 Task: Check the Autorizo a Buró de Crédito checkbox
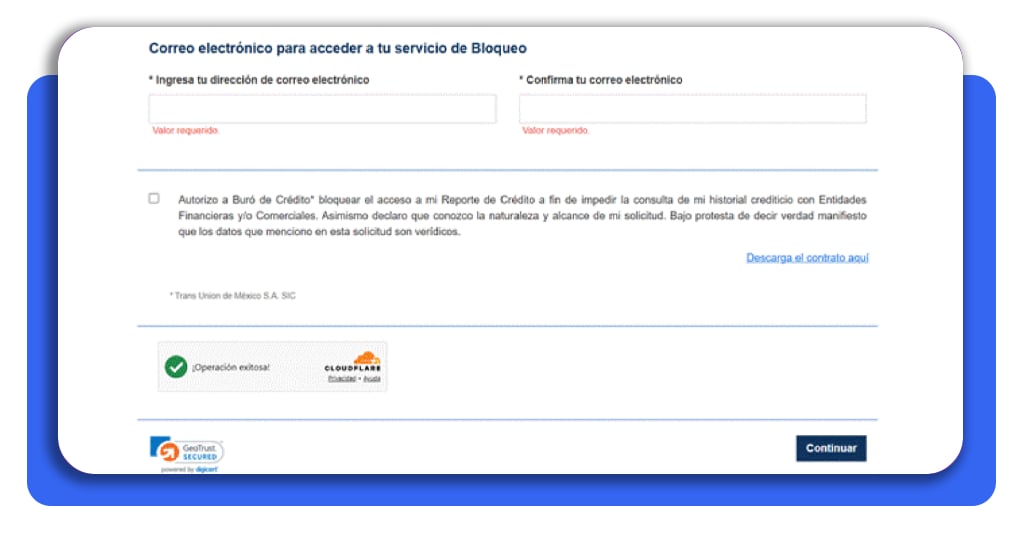pos(153,198)
